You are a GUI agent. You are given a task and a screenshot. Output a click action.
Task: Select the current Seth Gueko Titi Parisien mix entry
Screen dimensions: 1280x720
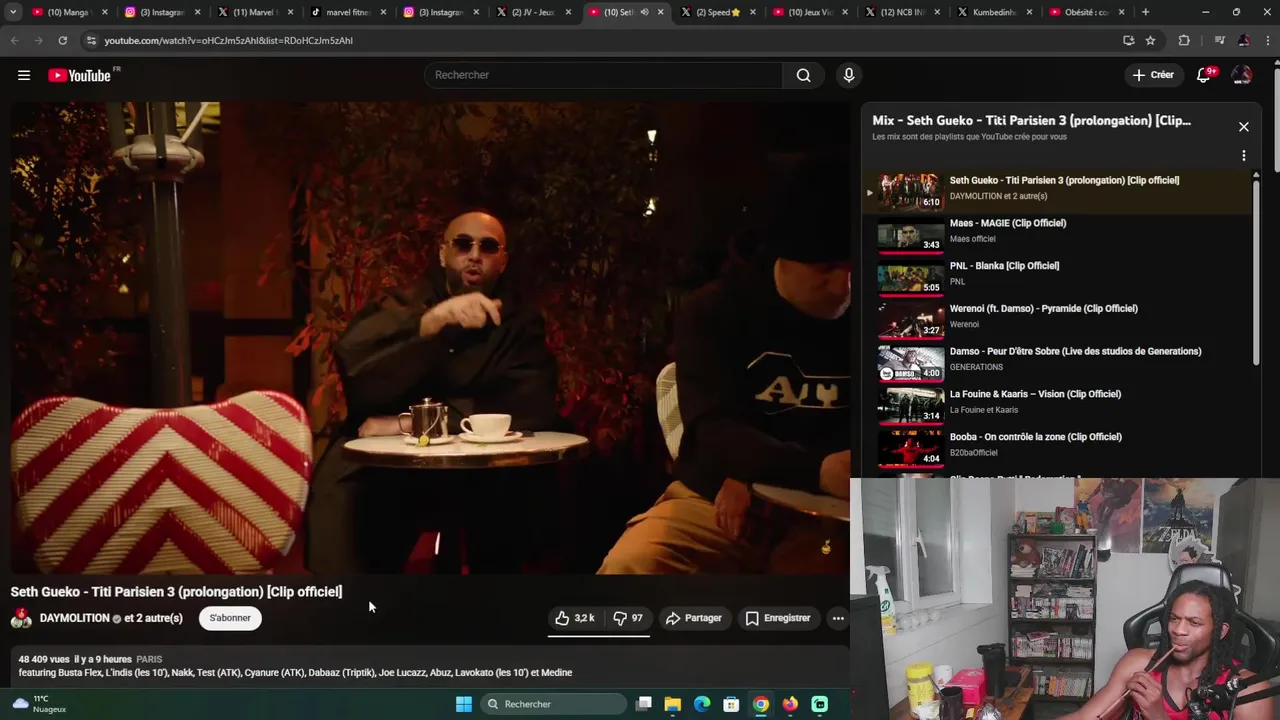click(1059, 190)
